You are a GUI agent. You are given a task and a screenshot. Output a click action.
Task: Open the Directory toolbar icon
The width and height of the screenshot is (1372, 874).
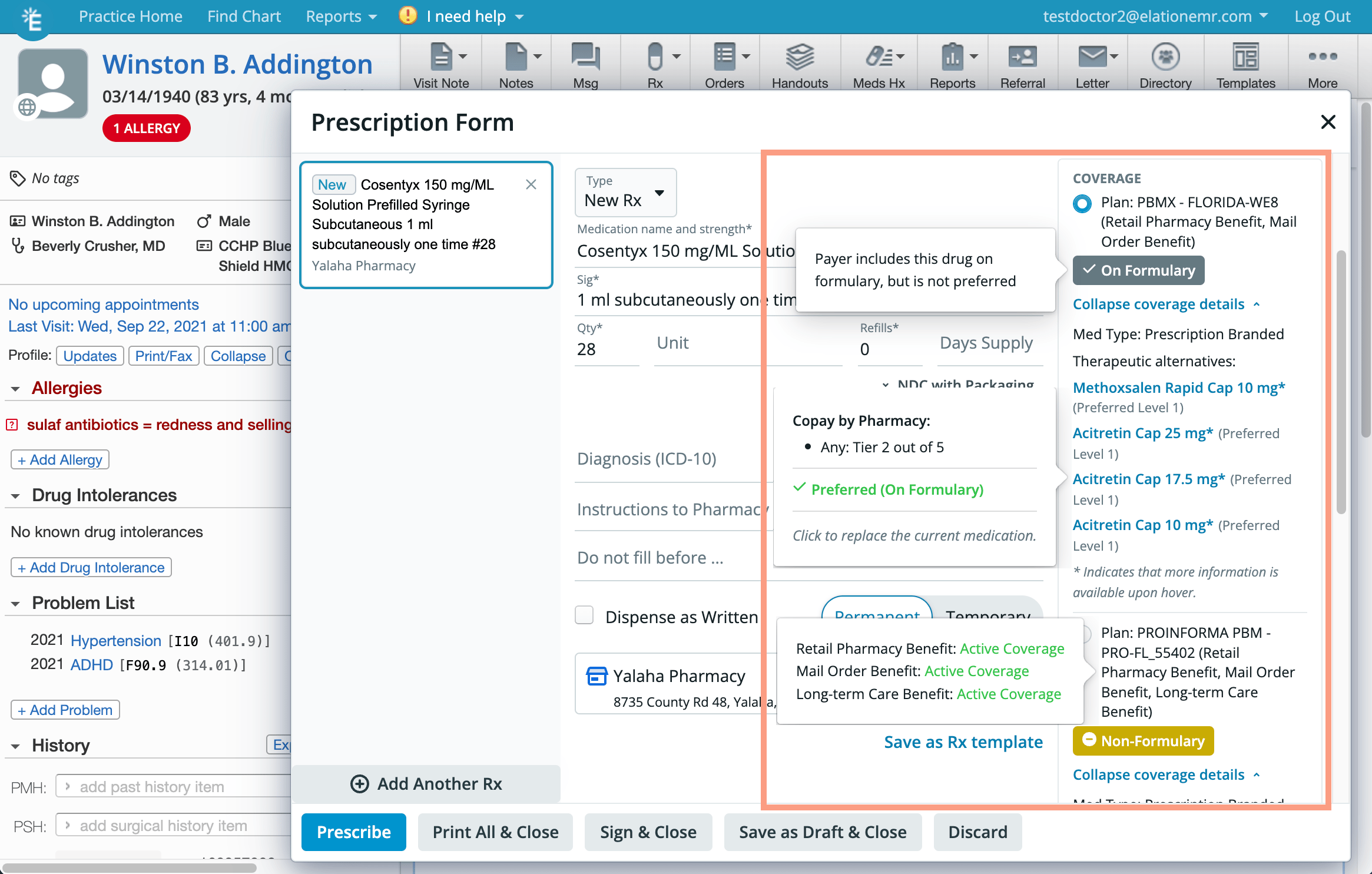tap(1165, 57)
